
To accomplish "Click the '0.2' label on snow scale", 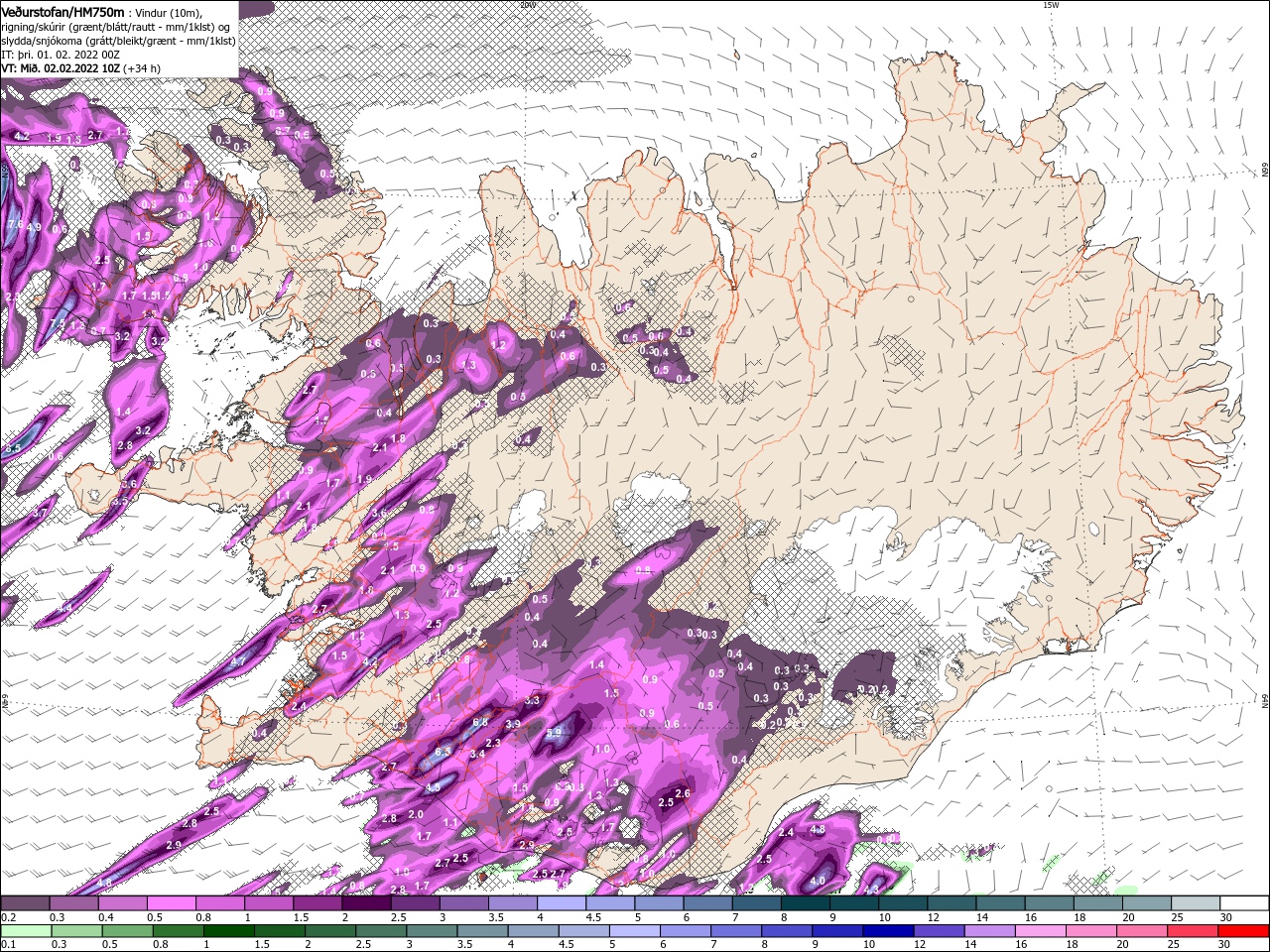I will [x=6, y=917].
